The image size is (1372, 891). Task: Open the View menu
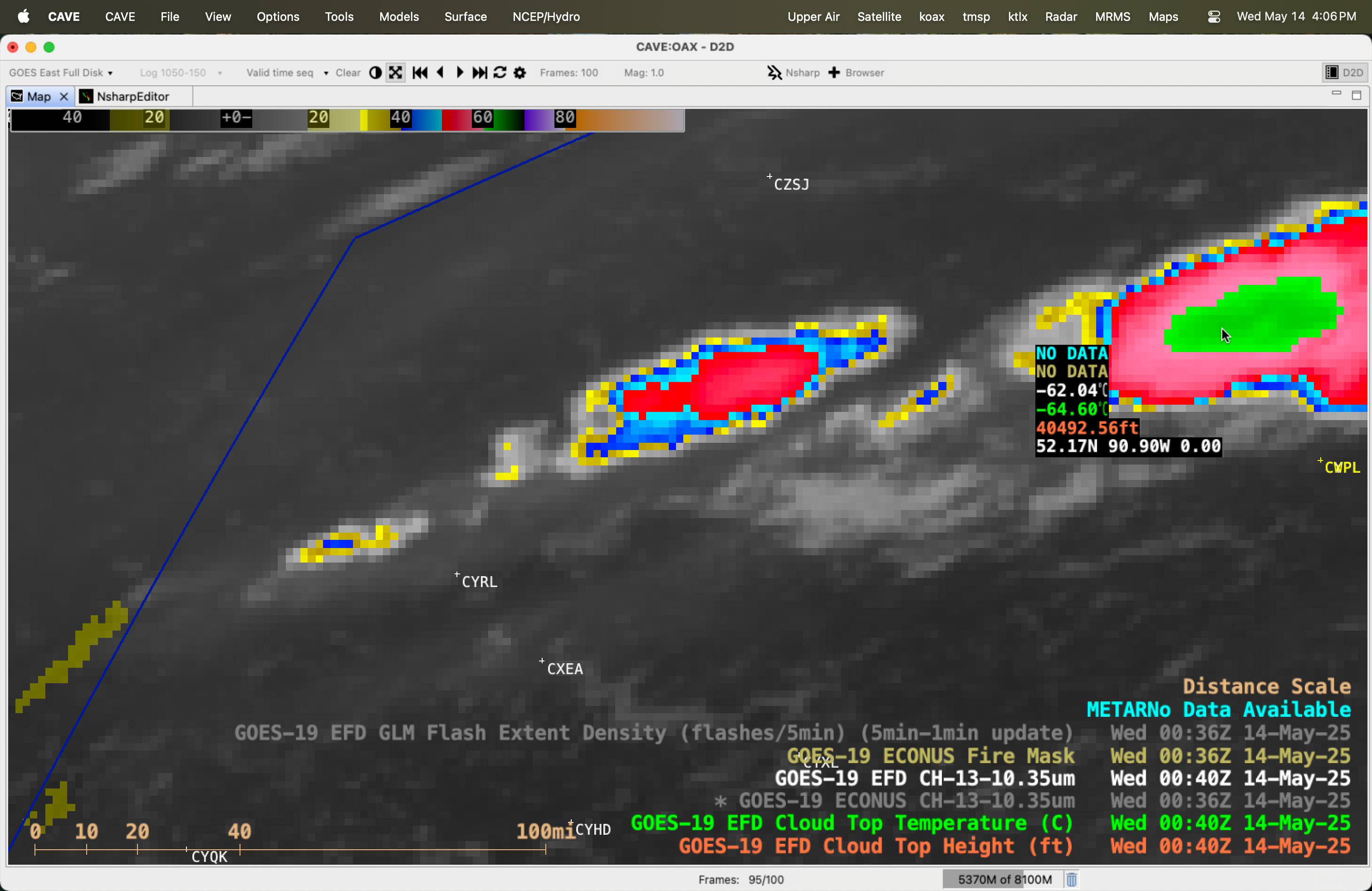[218, 17]
